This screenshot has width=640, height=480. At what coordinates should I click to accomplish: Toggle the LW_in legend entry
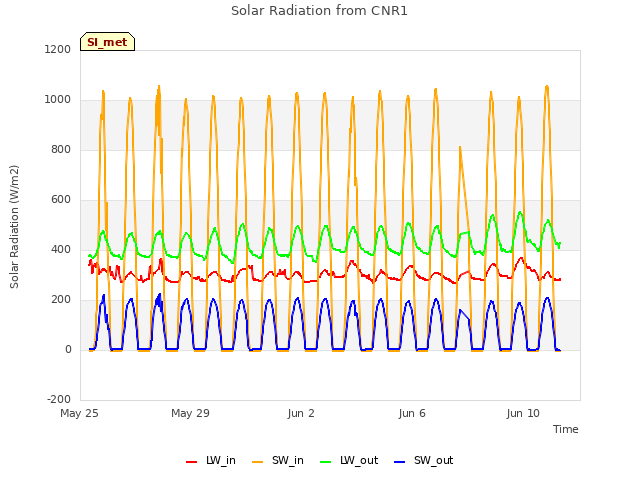(x=211, y=460)
